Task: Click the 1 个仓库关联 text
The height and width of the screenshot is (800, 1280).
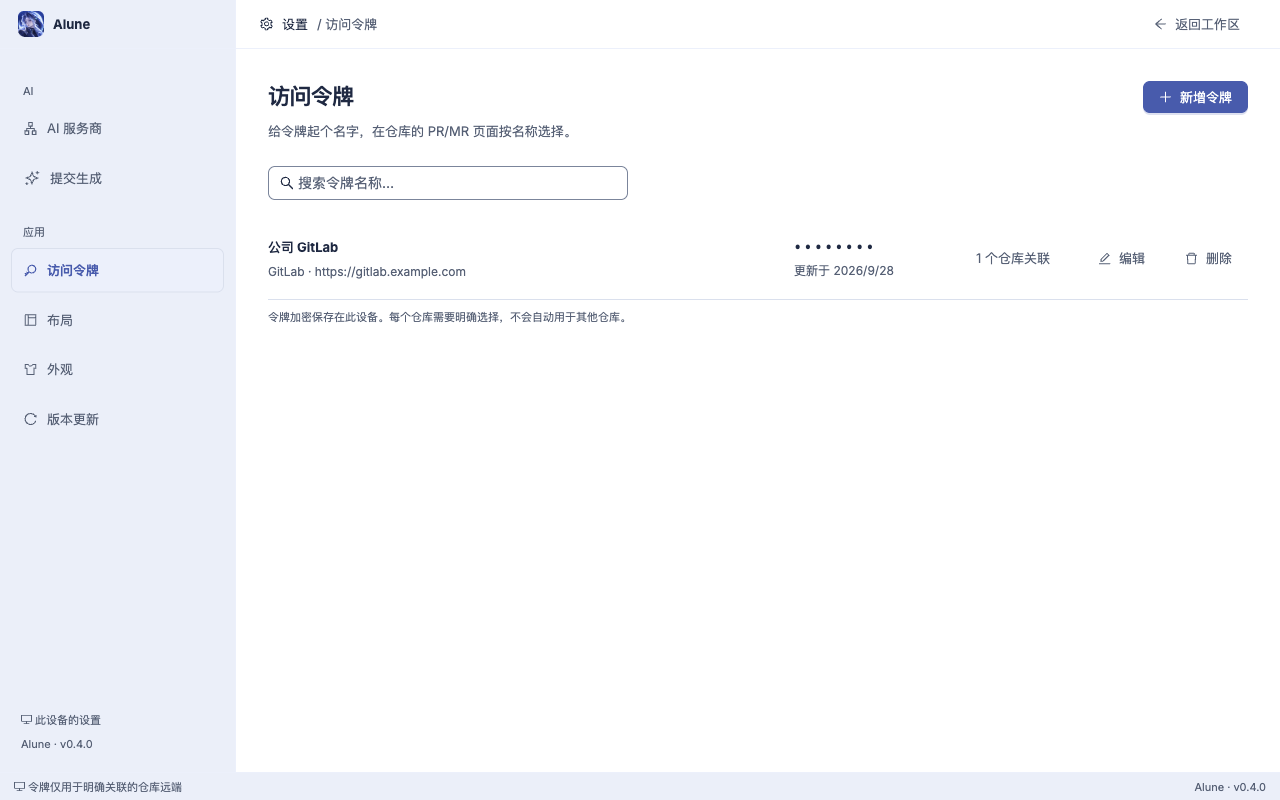Action: 1013,258
